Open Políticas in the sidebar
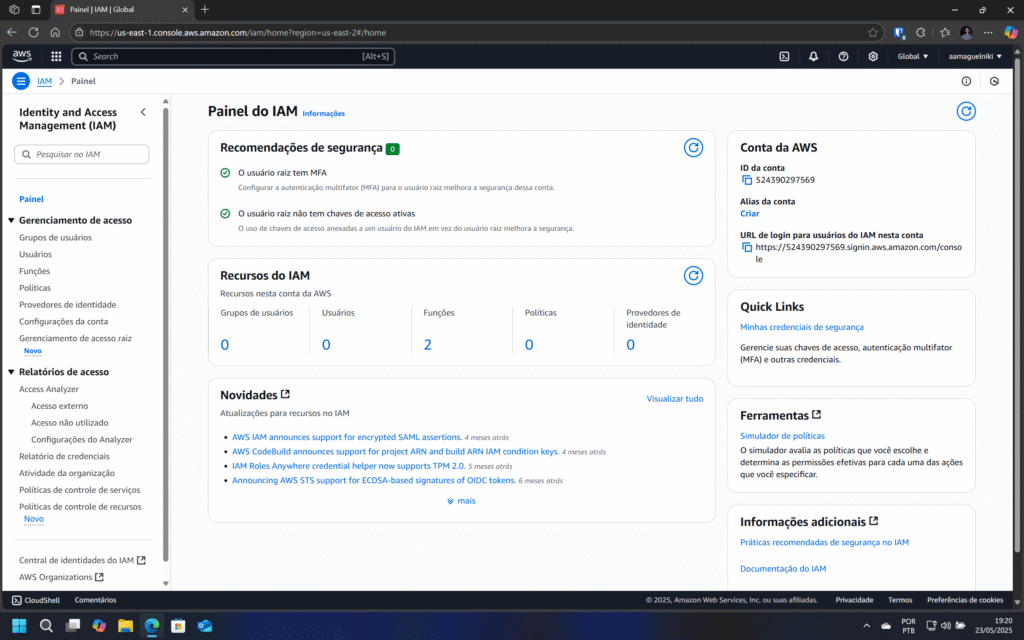Viewport: 1024px width, 640px height. tap(35, 288)
